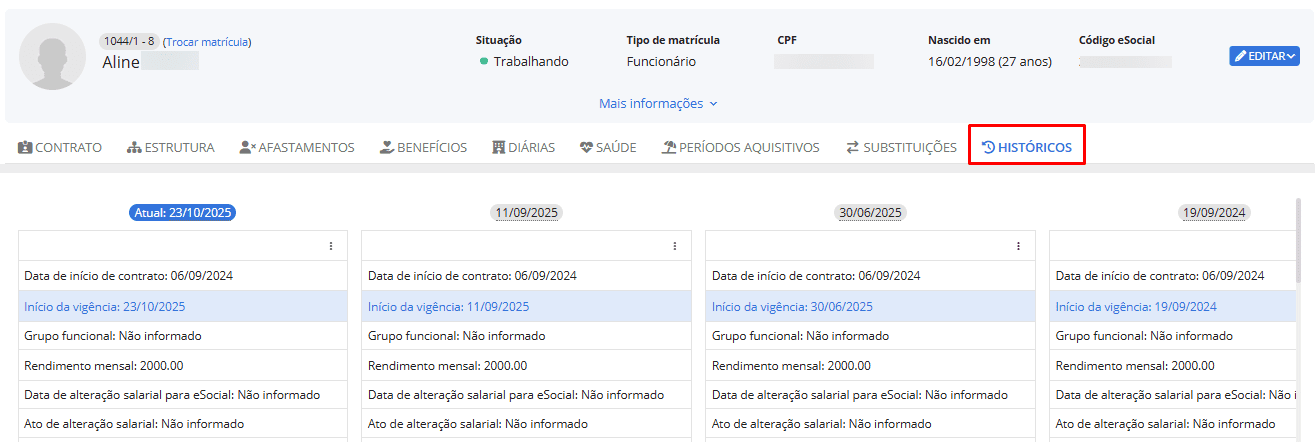1315x442 pixels.
Task: Click the Contrato badge icon
Action: click(x=25, y=147)
